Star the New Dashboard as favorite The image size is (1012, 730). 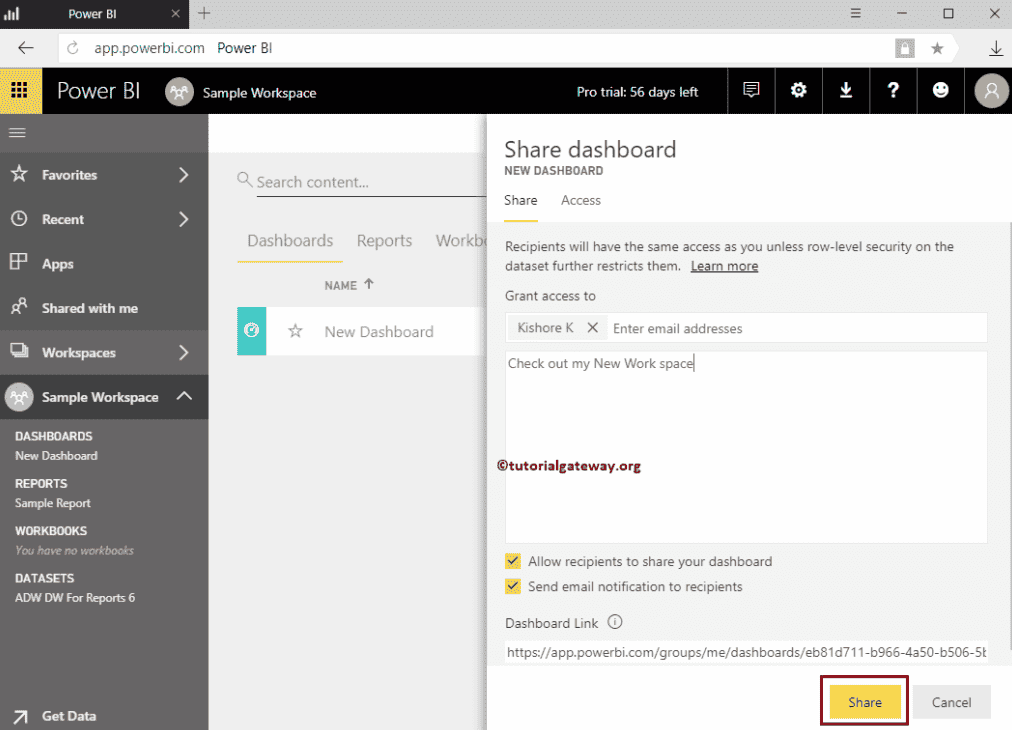[x=296, y=331]
